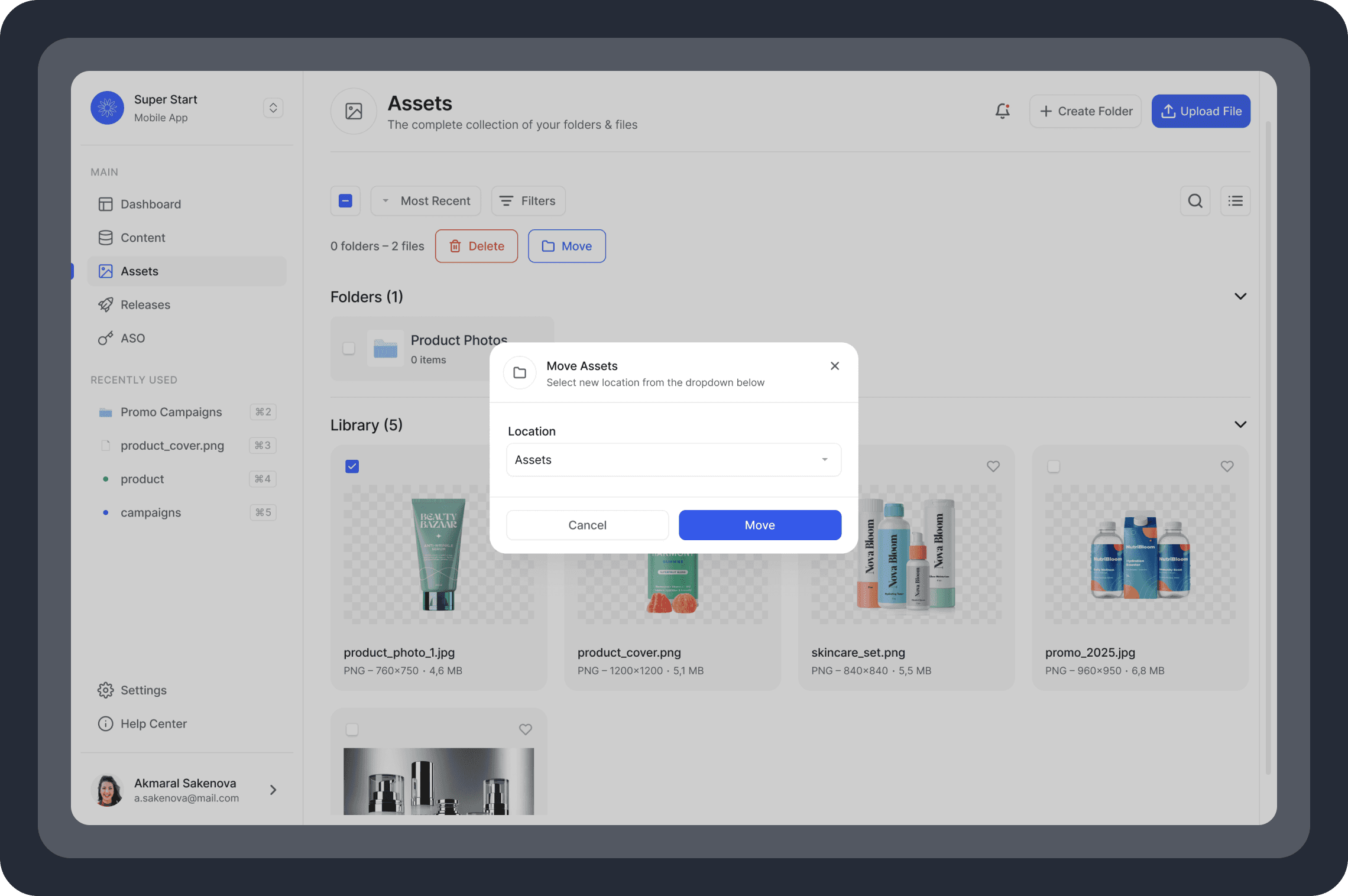The height and width of the screenshot is (896, 1348).
Task: Open Settings via the gear icon
Action: point(105,690)
